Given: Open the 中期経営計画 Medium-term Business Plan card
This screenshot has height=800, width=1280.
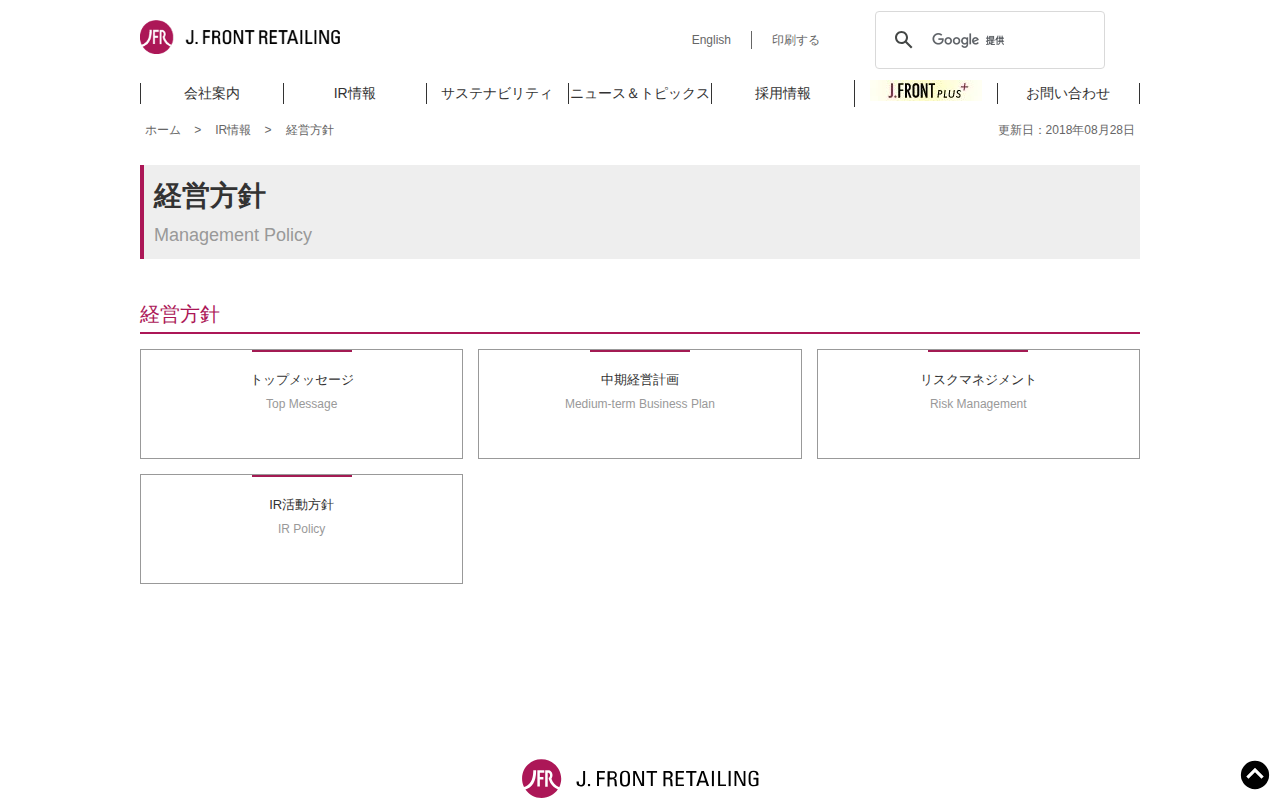Looking at the screenshot, I should tap(640, 404).
